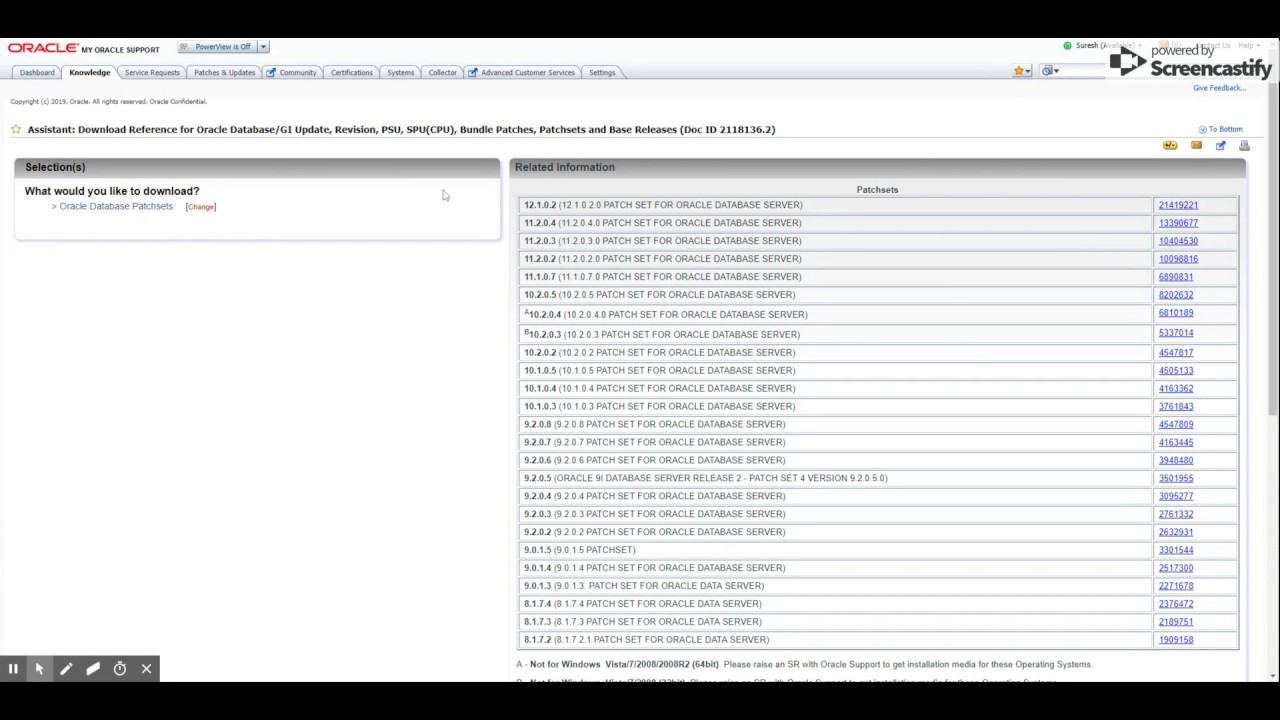Click the Oracle Database Patchsets selection link

116,206
